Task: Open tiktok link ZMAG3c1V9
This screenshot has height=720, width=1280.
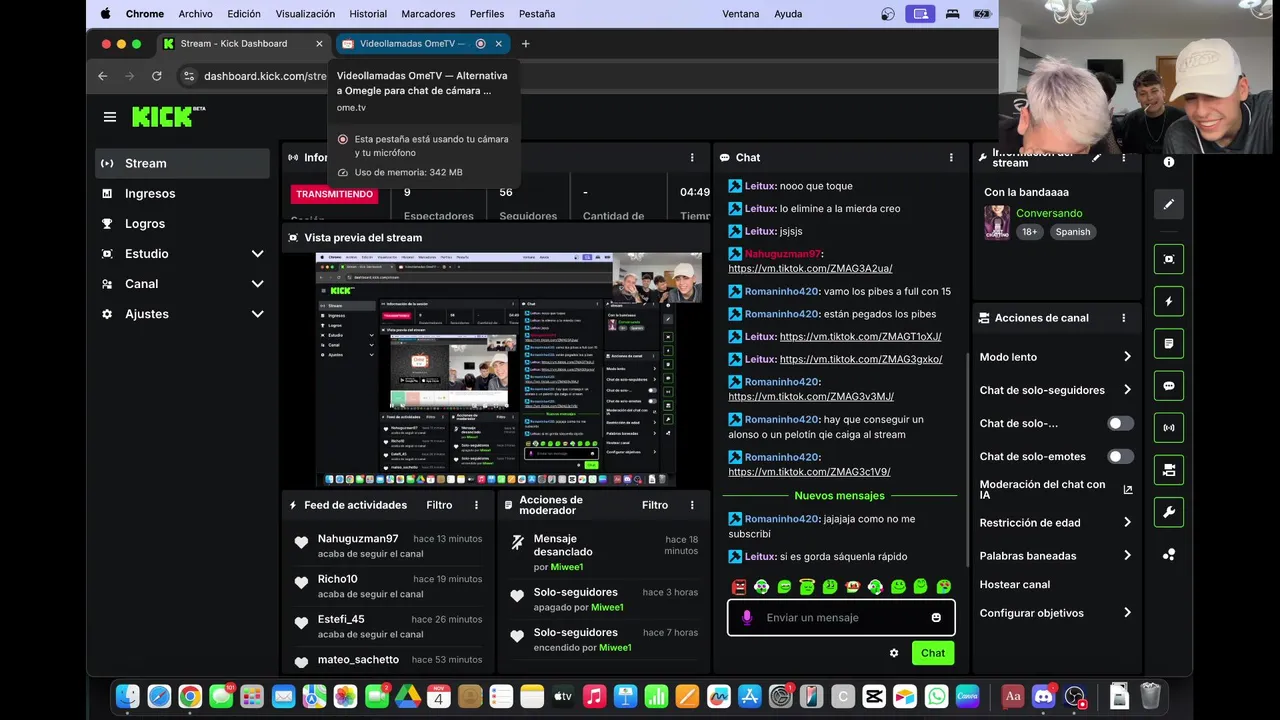Action: [809, 472]
